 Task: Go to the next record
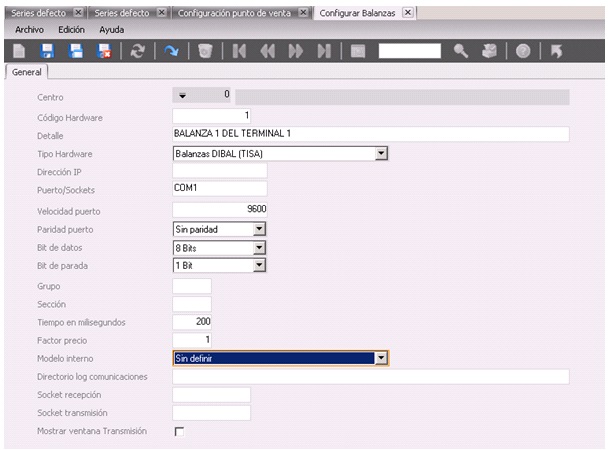[x=296, y=50]
